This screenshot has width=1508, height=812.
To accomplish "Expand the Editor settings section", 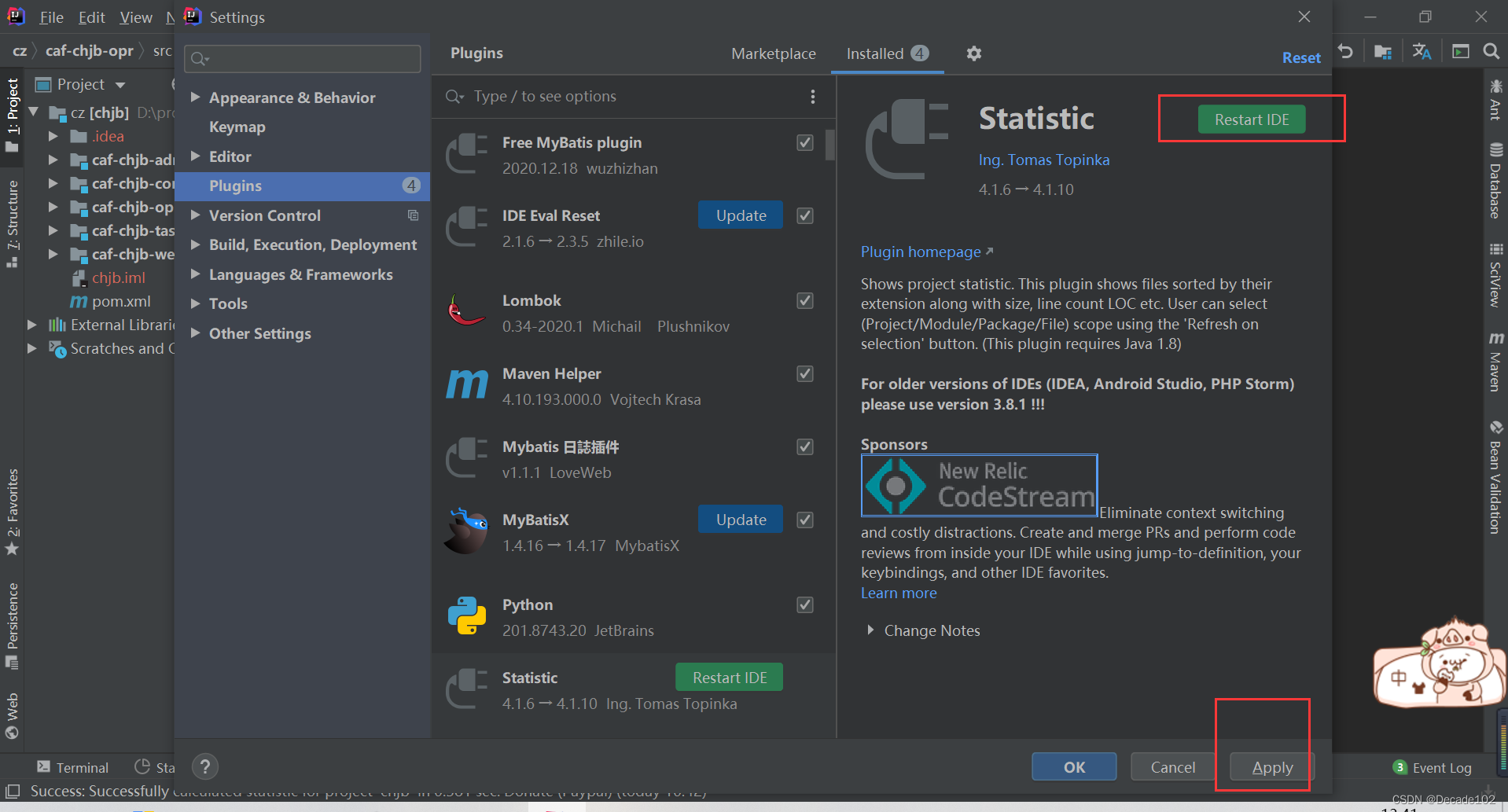I will click(195, 156).
